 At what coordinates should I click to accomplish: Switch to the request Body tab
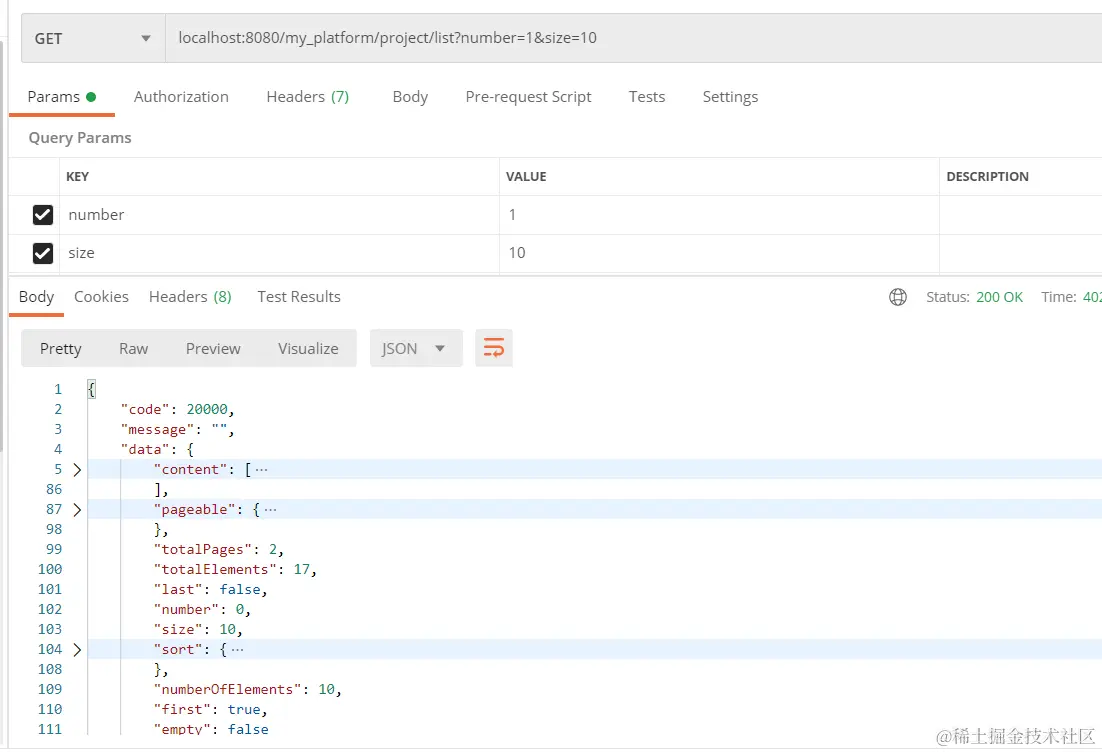click(410, 97)
